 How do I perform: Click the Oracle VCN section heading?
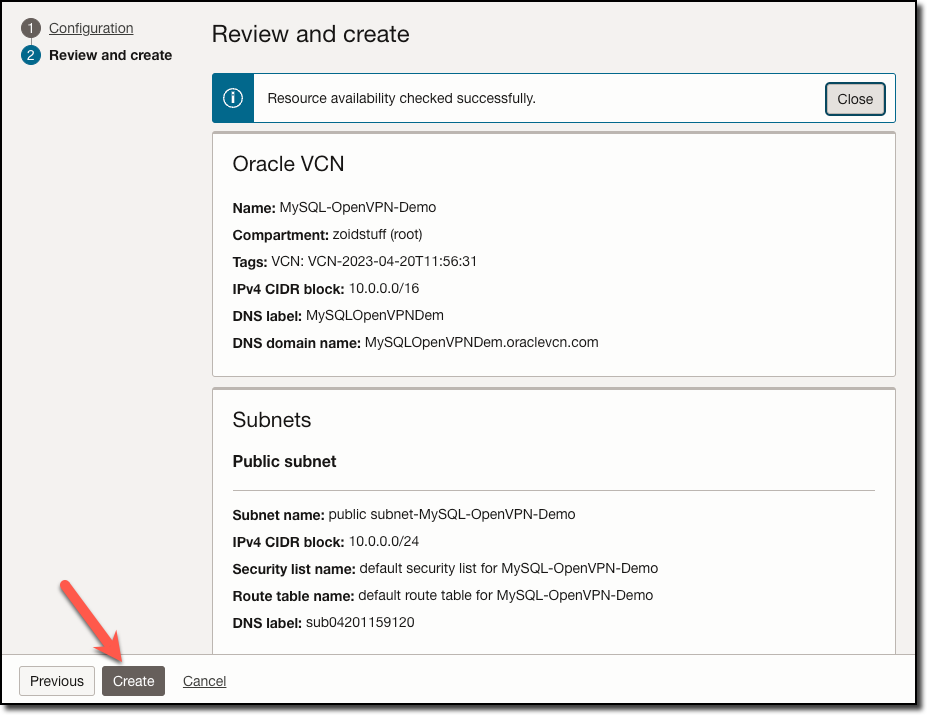288,164
